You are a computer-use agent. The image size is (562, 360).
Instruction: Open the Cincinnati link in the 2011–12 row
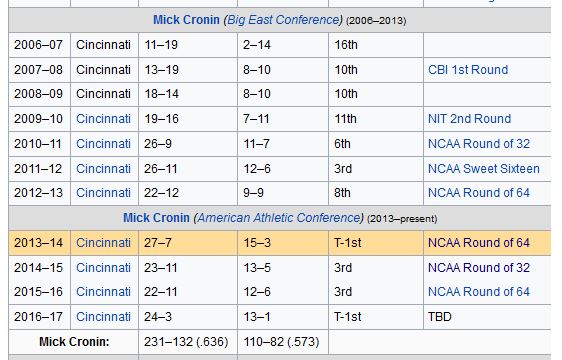pyautogui.click(x=103, y=169)
